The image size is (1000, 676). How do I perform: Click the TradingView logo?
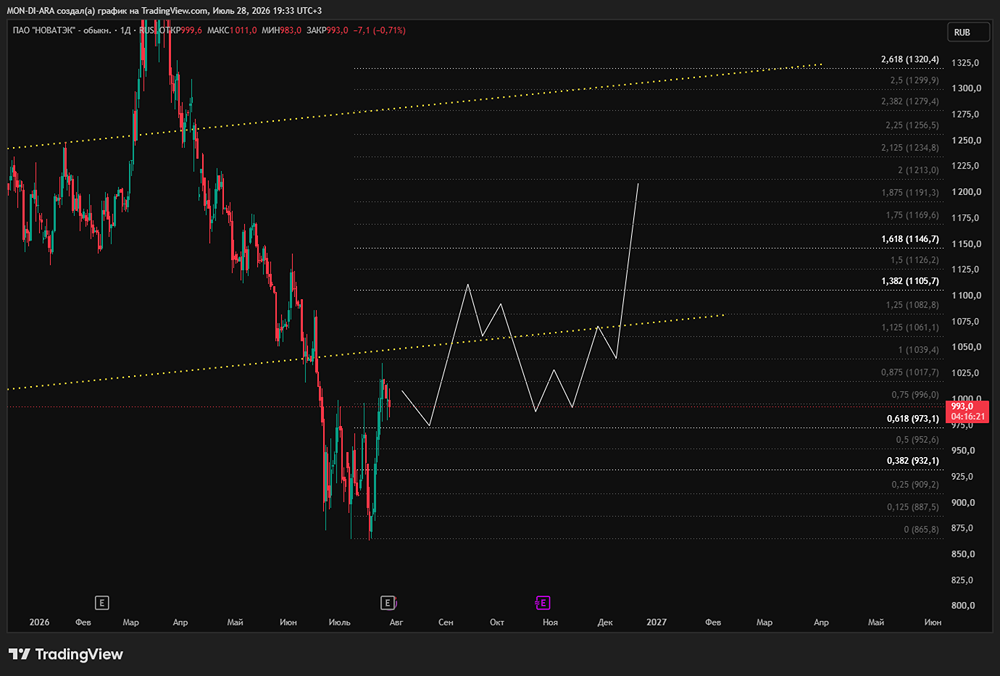[x=66, y=654]
